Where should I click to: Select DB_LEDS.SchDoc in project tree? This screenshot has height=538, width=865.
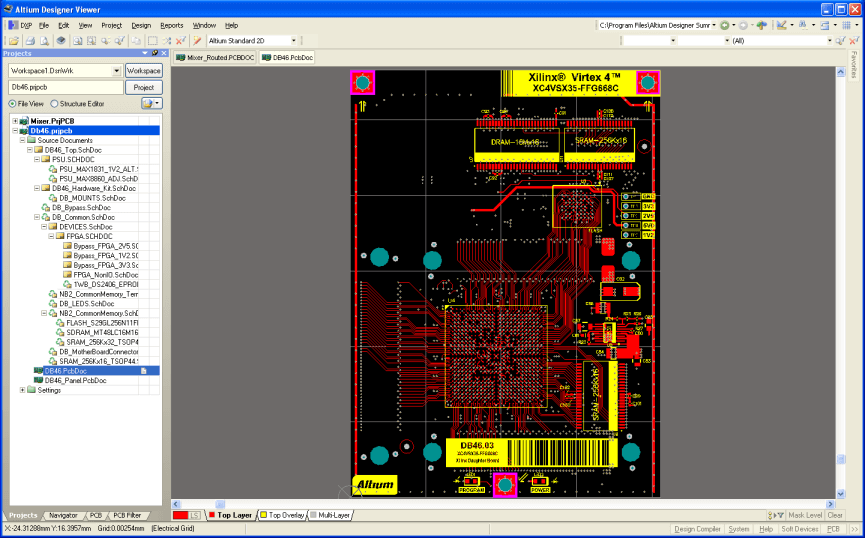[86, 303]
